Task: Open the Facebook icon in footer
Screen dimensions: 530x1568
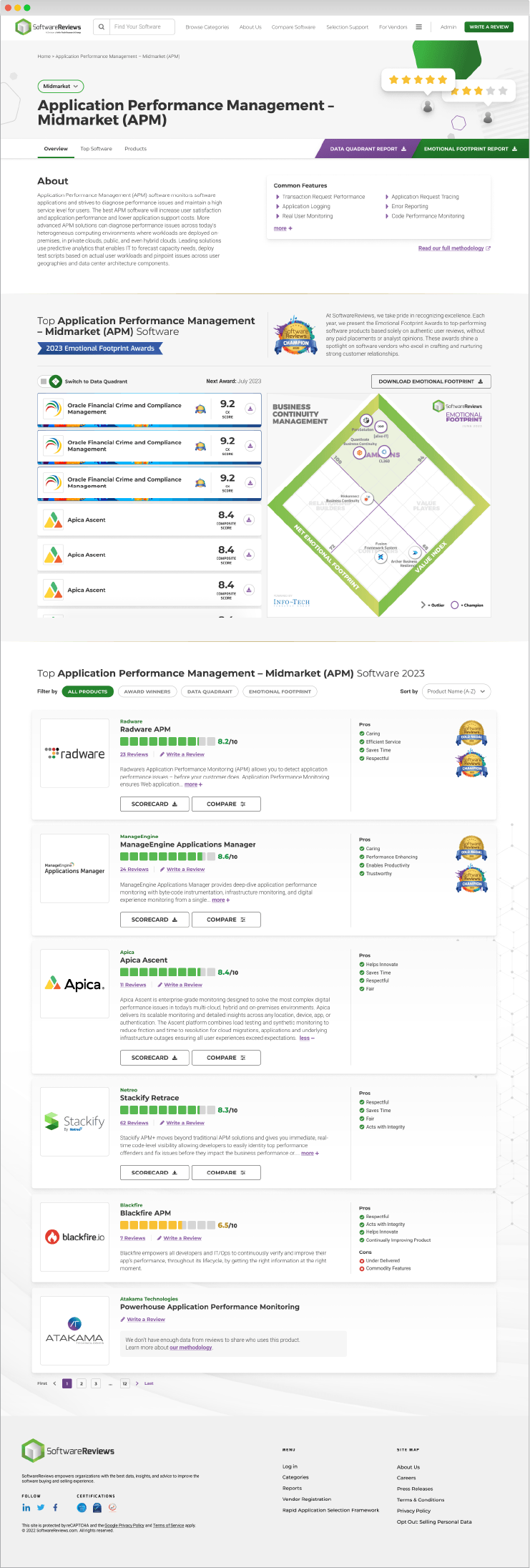Action: (x=55, y=1507)
